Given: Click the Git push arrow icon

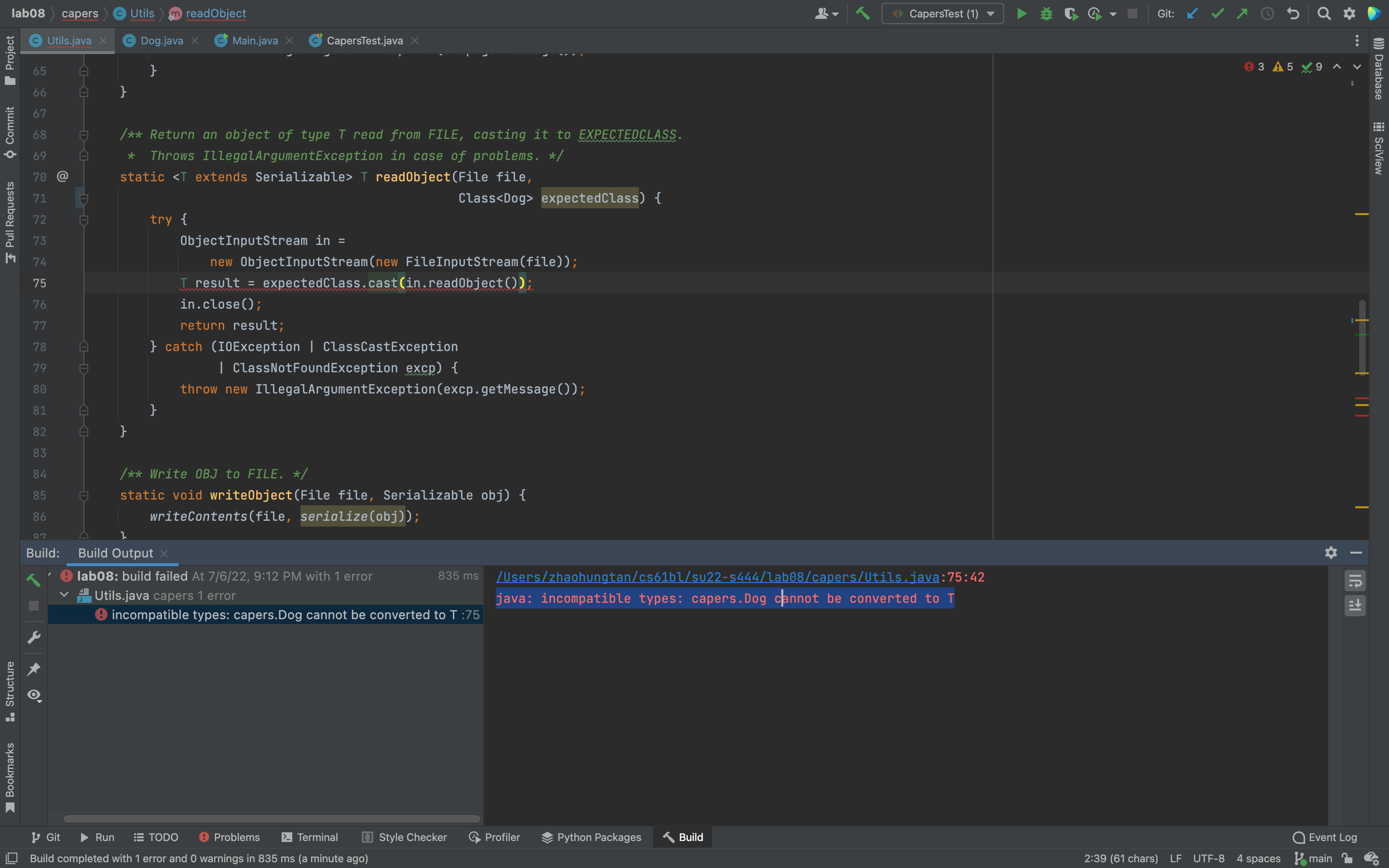Looking at the screenshot, I should tap(1242, 14).
